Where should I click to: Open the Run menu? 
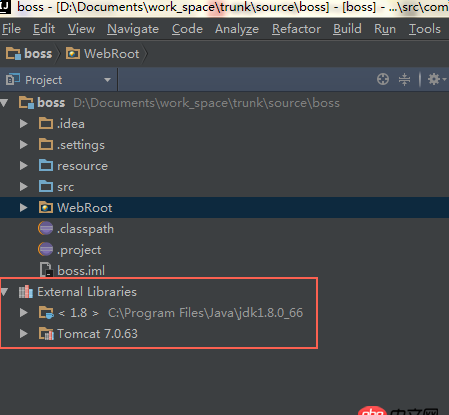385,29
